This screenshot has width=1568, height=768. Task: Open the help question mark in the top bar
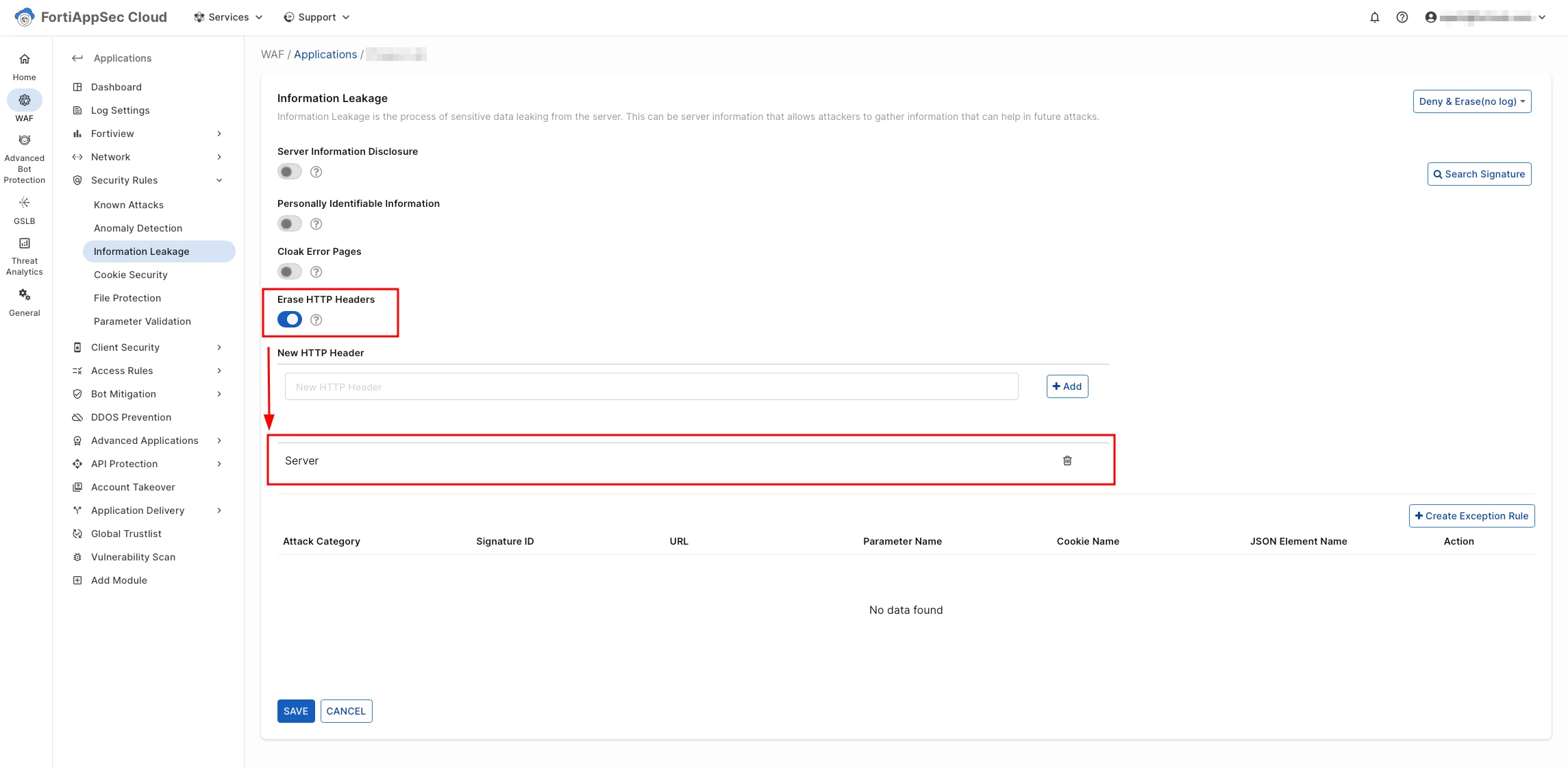pos(1402,17)
